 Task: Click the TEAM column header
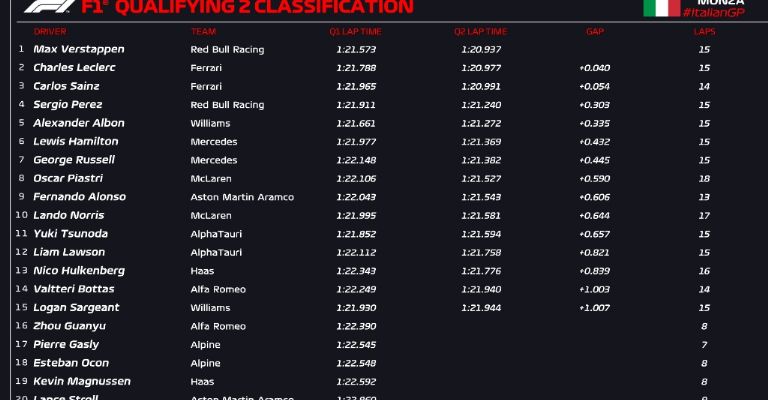[x=202, y=31]
